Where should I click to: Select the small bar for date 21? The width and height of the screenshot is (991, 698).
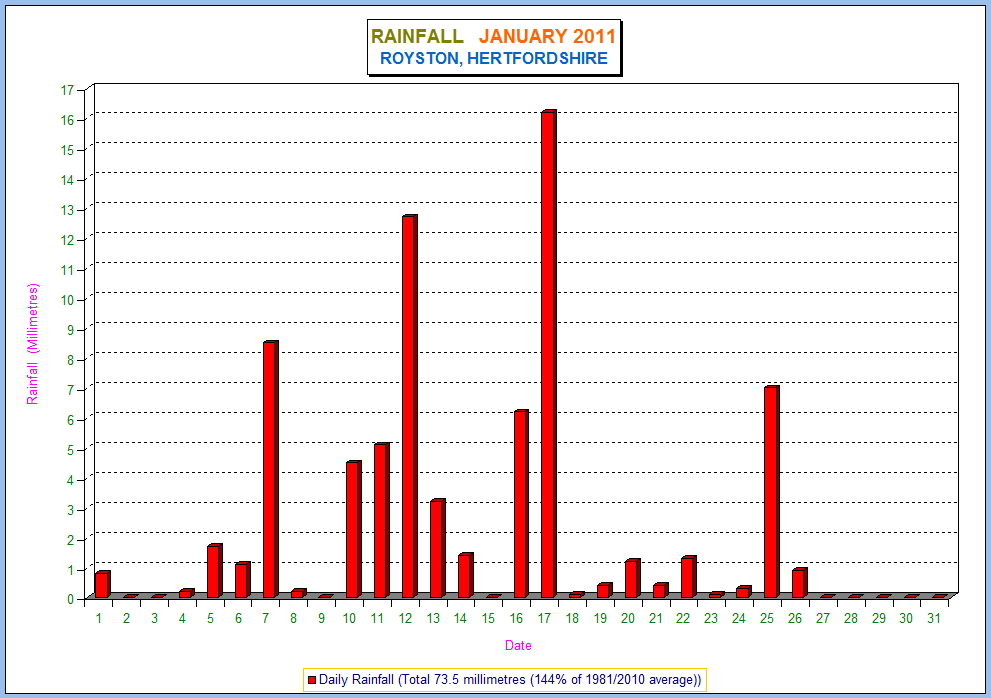point(660,591)
